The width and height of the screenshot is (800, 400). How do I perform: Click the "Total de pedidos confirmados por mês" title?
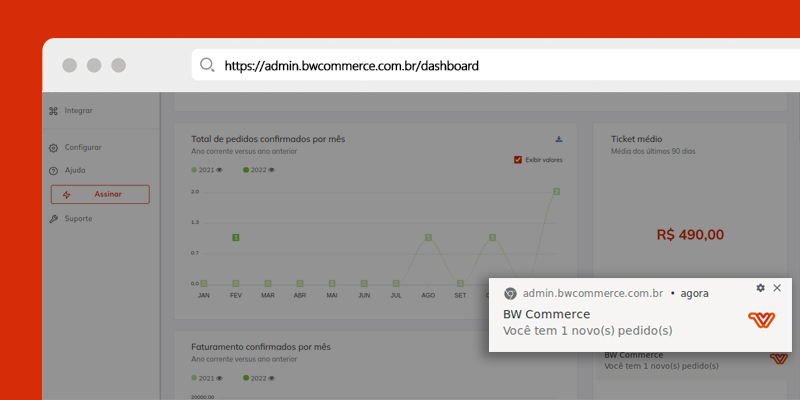(x=268, y=139)
